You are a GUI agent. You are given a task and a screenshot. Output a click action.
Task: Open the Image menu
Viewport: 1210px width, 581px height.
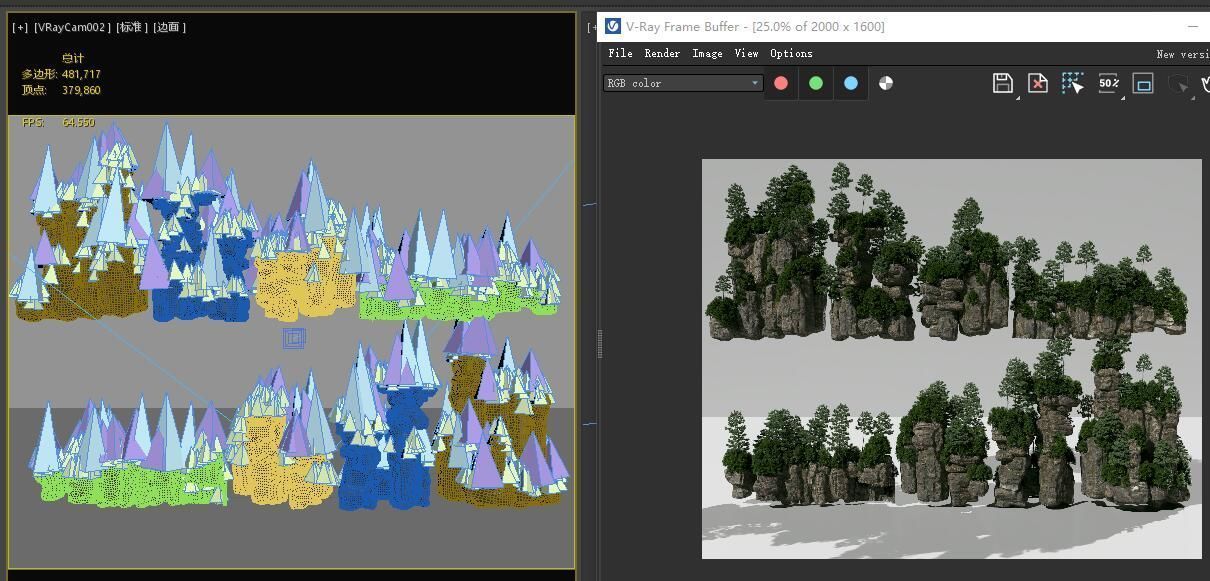707,53
